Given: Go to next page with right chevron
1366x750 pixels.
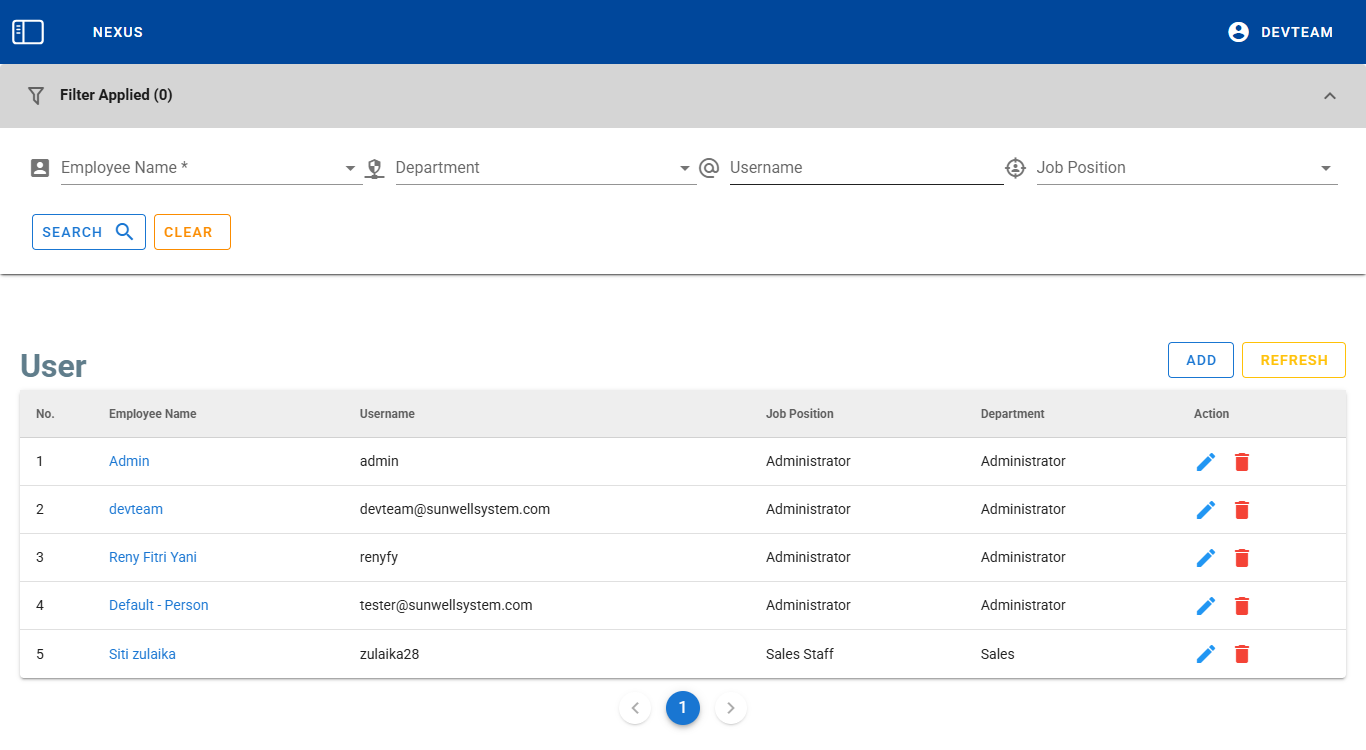Looking at the screenshot, I should click(x=731, y=708).
